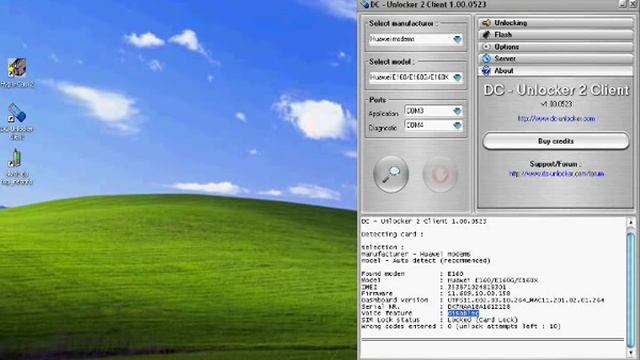Open the Select model dropdown

pos(458,78)
